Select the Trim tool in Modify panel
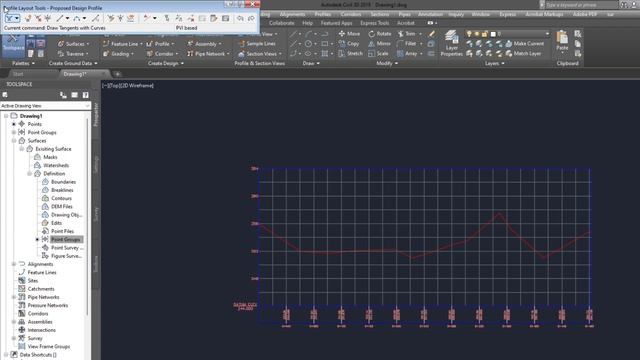The image size is (640, 360). tap(406, 34)
